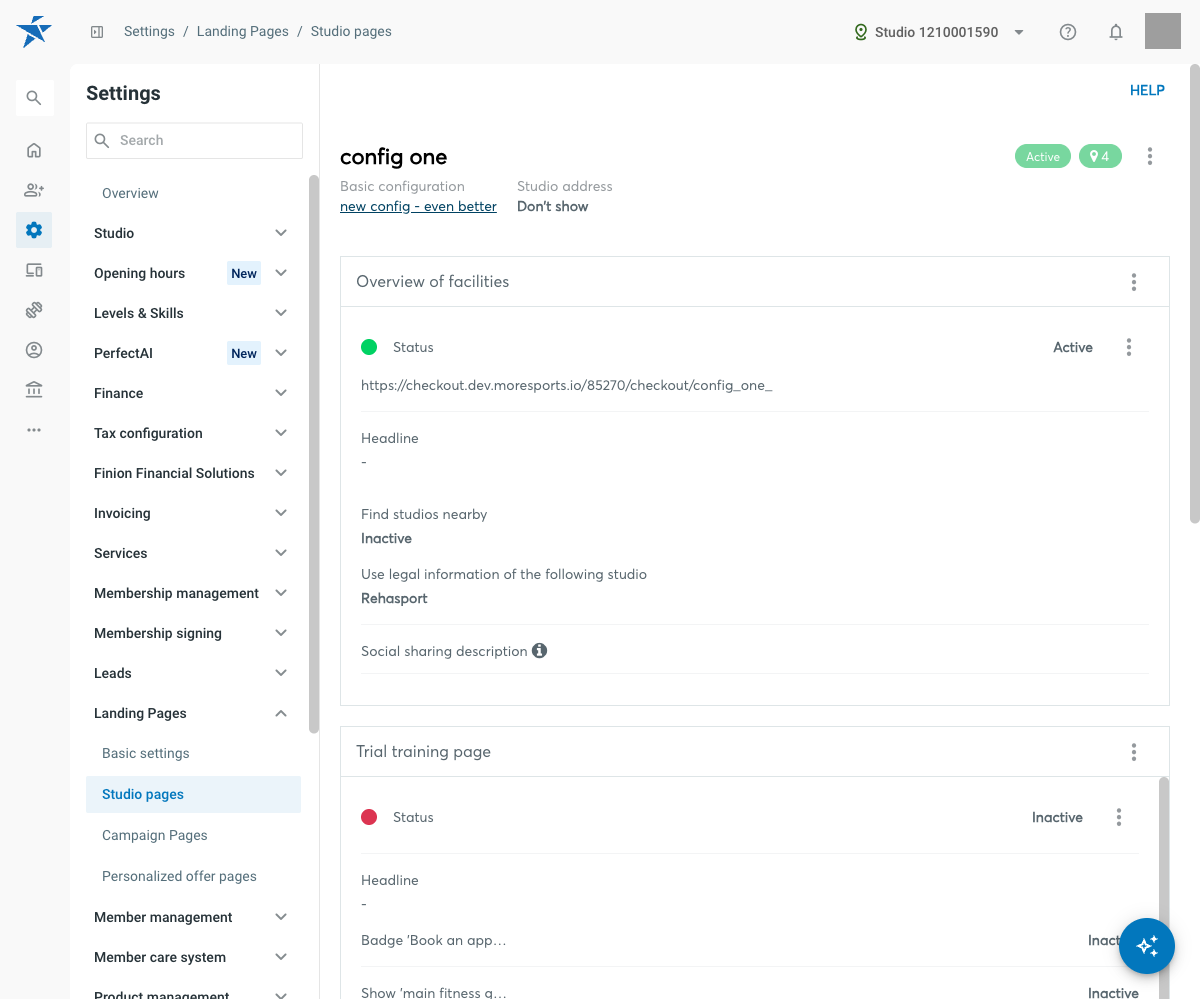Image resolution: width=1200 pixels, height=999 pixels.
Task: Open the add member icon in rail
Action: coord(34,190)
